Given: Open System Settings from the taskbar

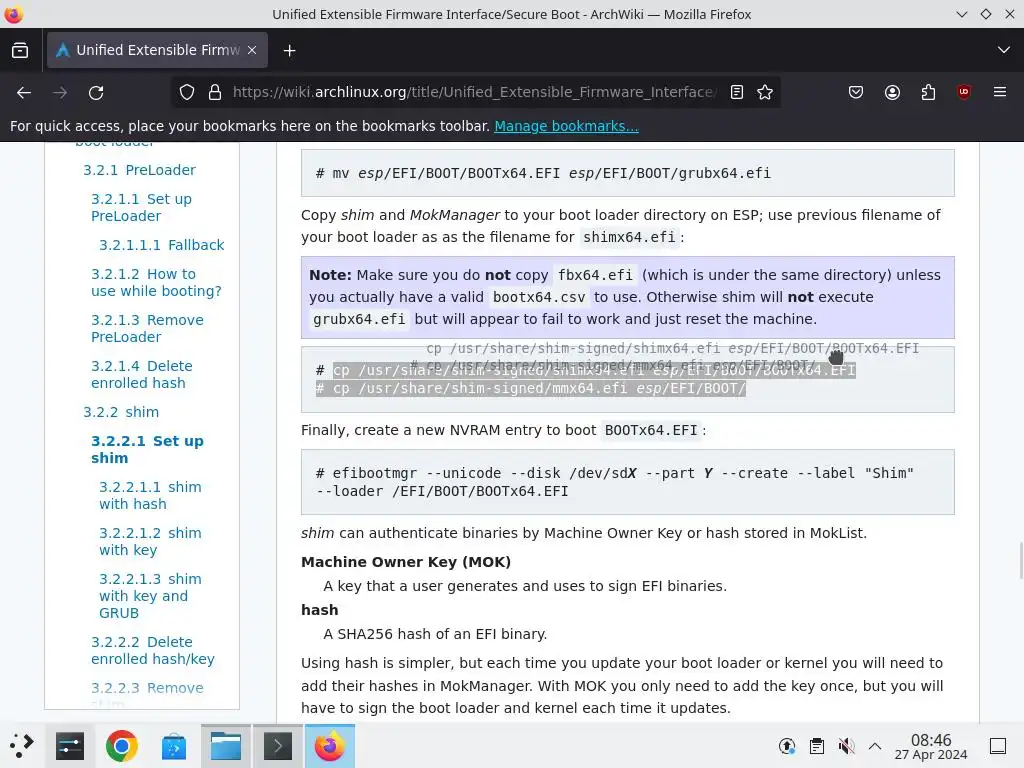Looking at the screenshot, I should pyautogui.click(x=70, y=746).
